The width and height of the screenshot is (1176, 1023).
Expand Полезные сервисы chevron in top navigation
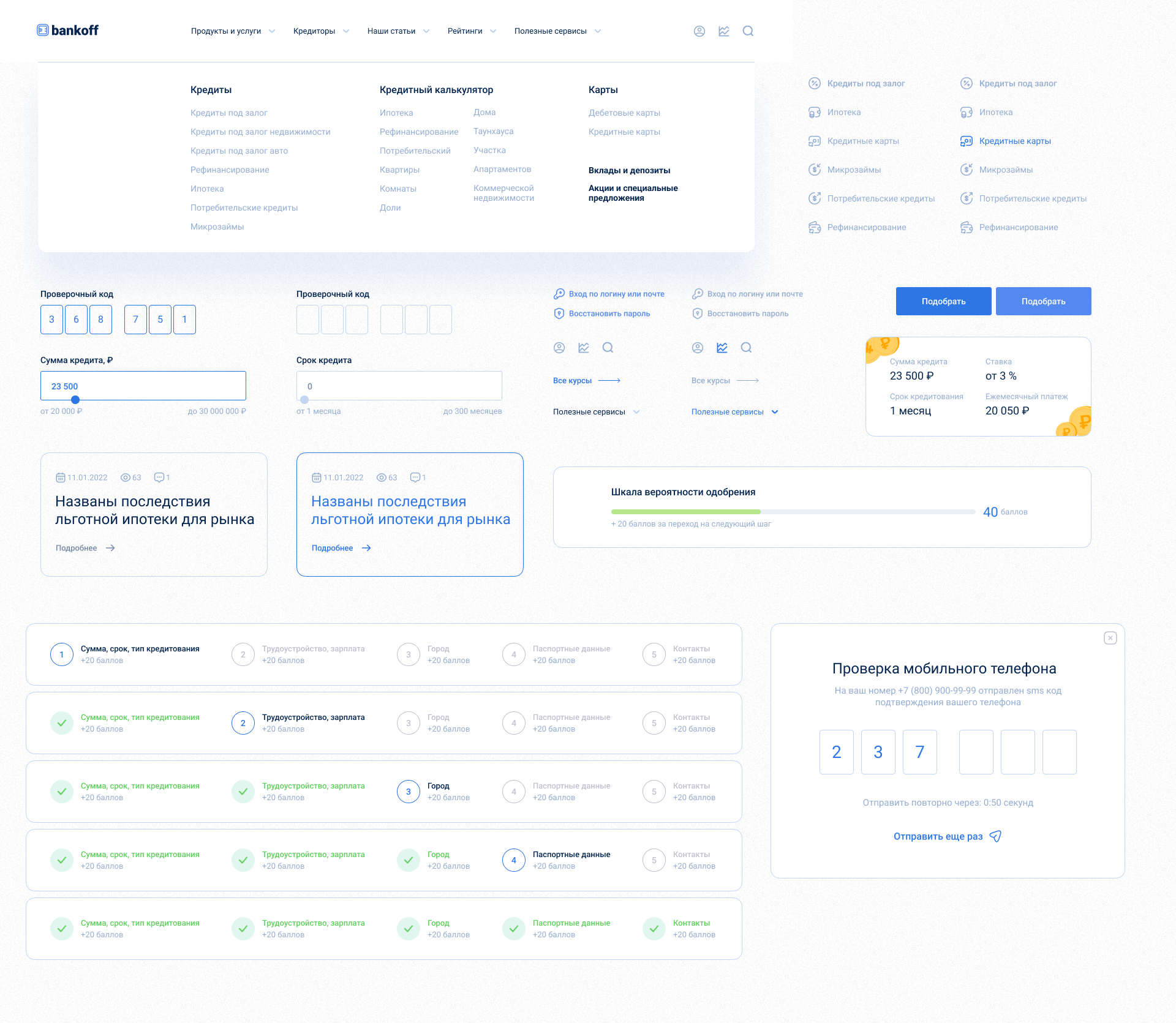click(598, 31)
